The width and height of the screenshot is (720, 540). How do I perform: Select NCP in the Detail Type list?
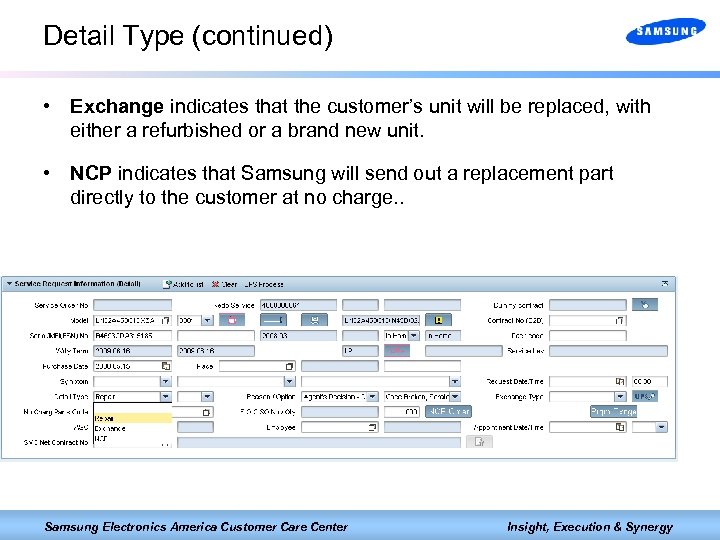133,439
